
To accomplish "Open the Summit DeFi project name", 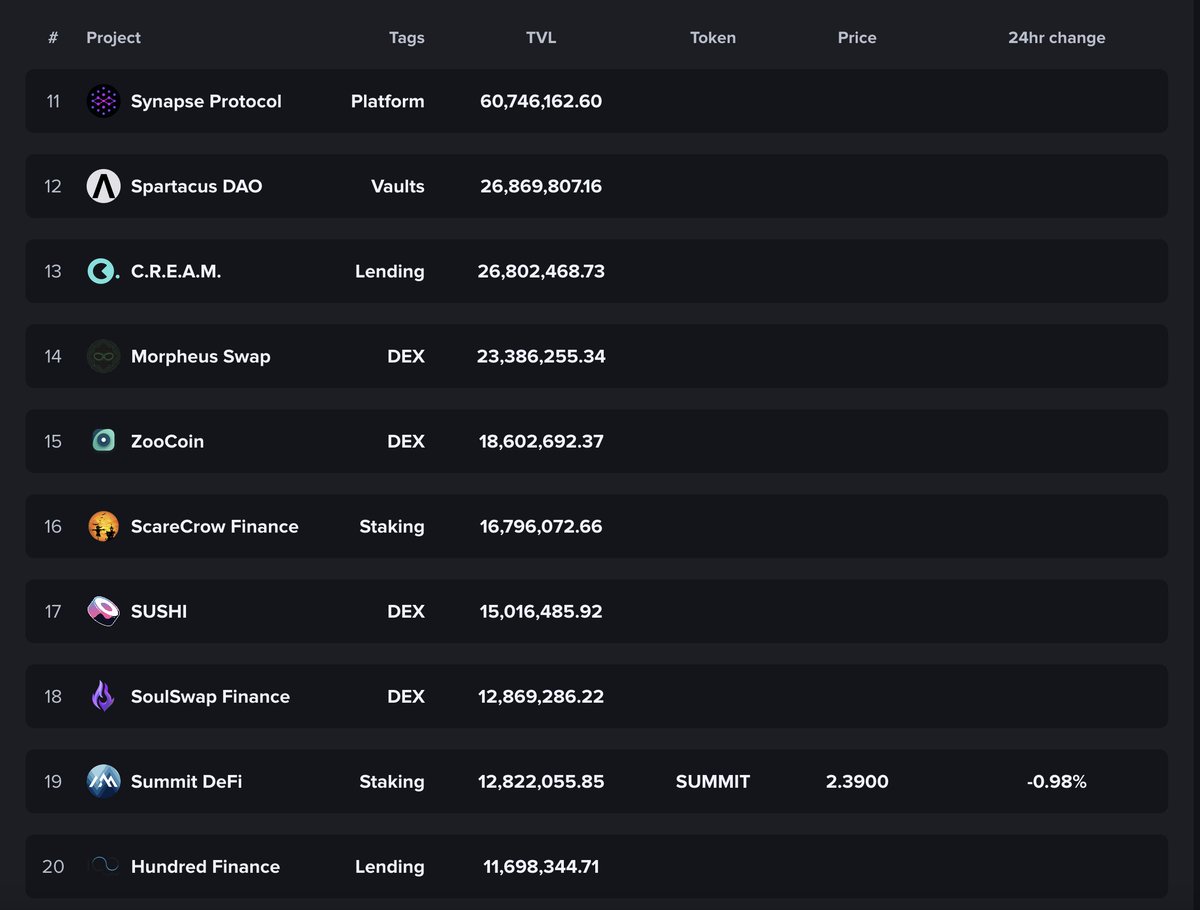I will pos(186,781).
